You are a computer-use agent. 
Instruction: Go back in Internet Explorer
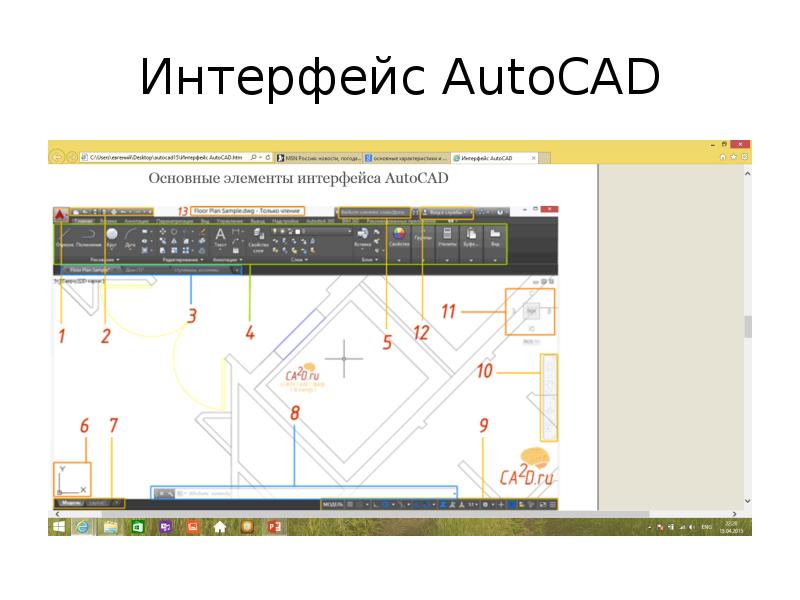coord(57,157)
